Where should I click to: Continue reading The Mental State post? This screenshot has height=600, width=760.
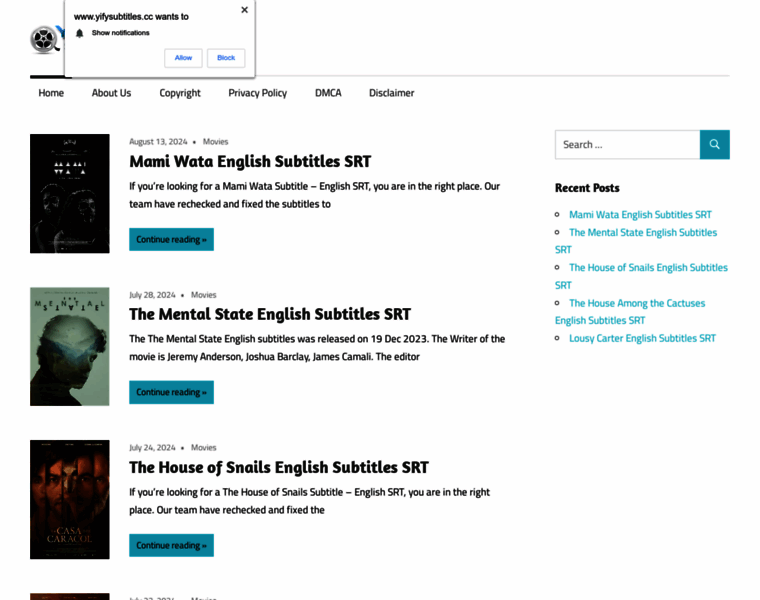click(171, 392)
